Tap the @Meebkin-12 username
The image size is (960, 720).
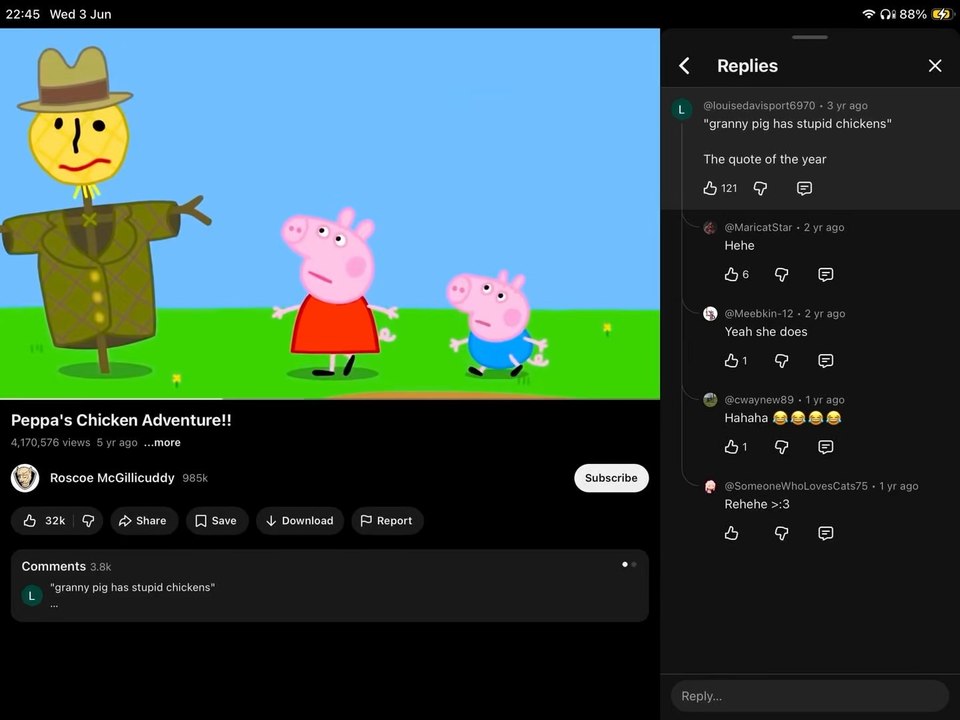click(759, 313)
